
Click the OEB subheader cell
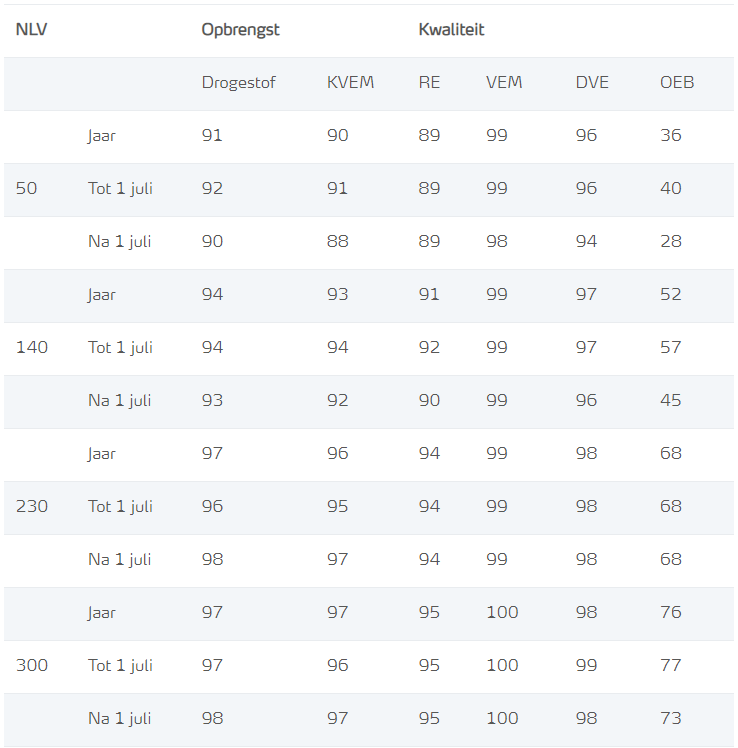tap(677, 83)
